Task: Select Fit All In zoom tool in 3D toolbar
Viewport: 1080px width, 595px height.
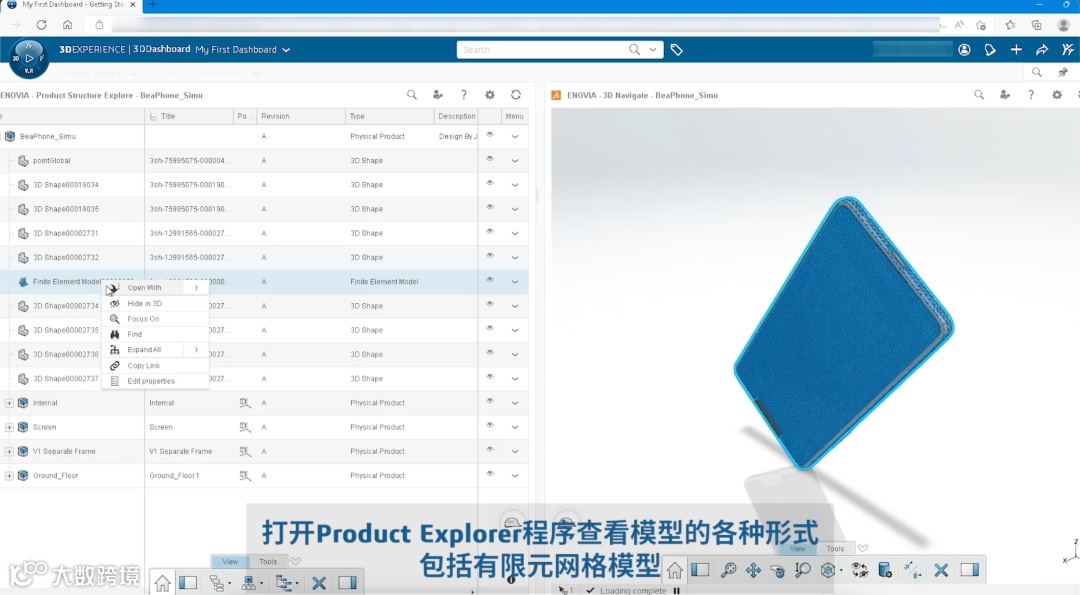Action: [x=728, y=570]
